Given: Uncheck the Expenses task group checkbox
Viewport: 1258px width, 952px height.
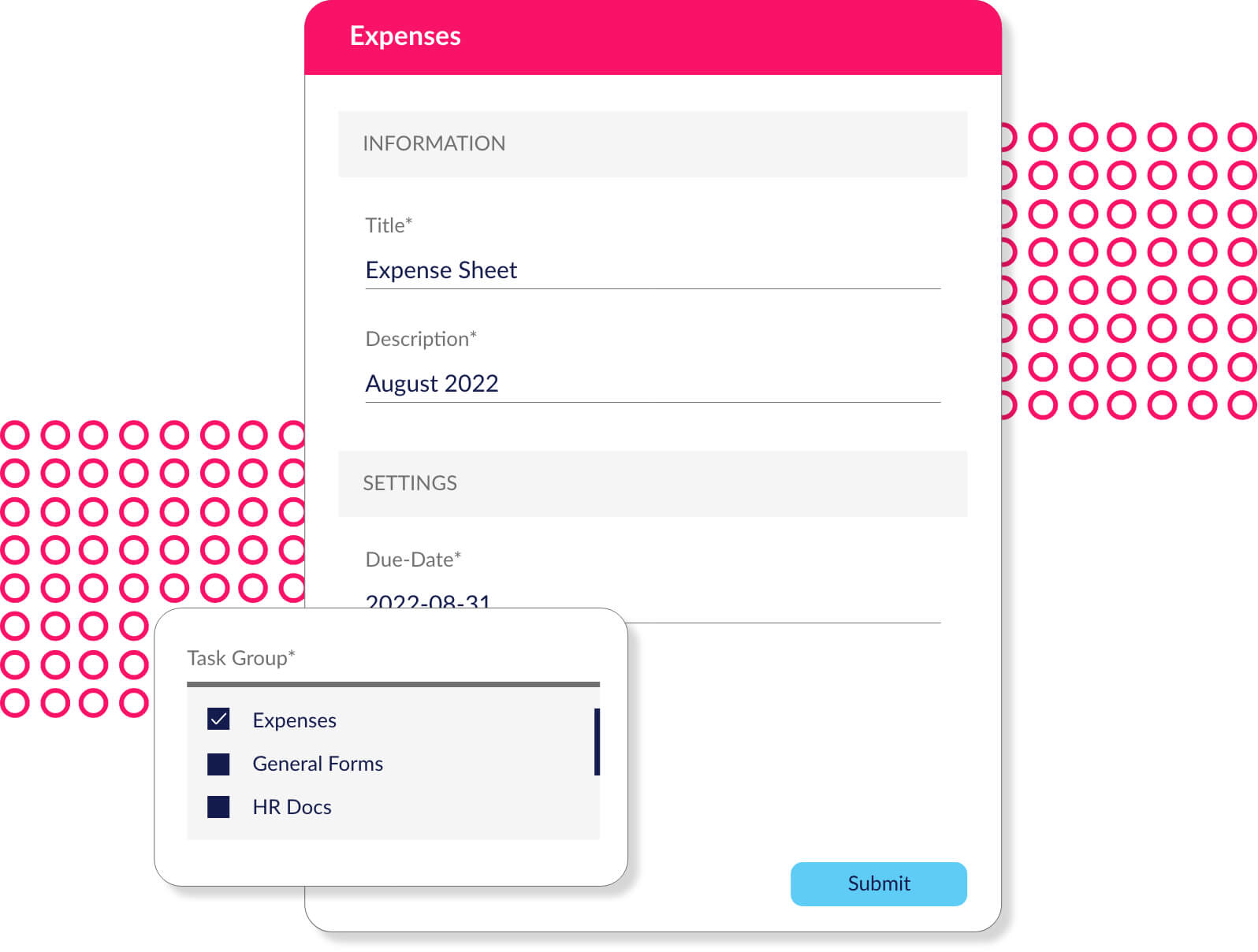Looking at the screenshot, I should point(218,719).
